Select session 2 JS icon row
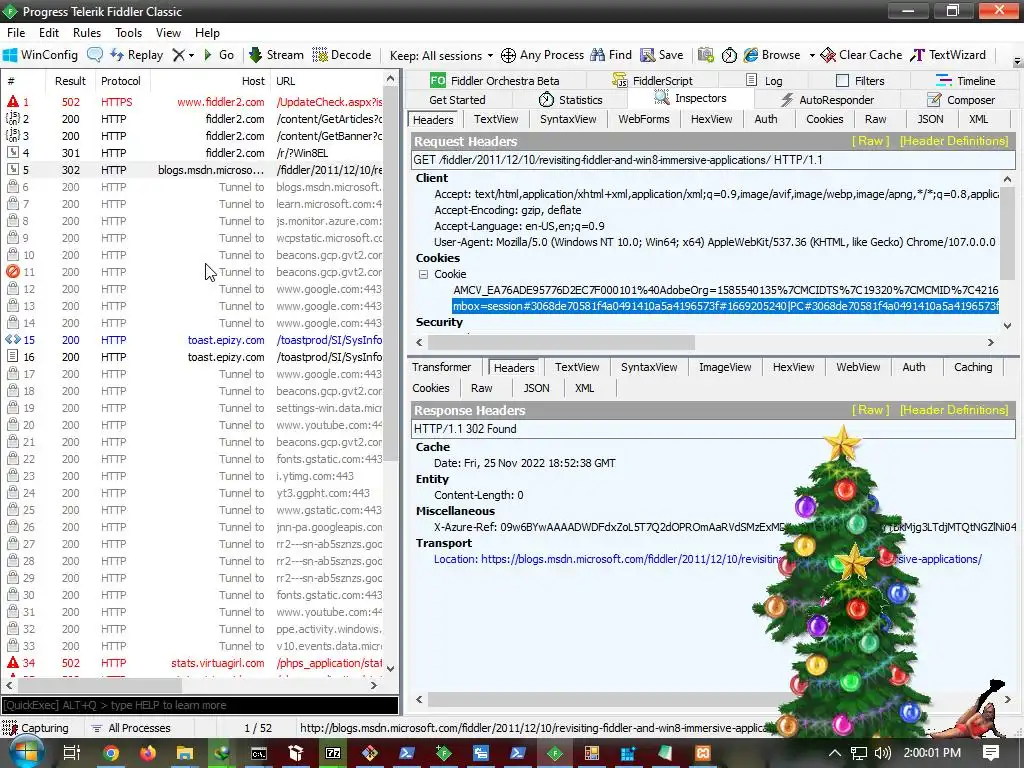 click(195, 119)
